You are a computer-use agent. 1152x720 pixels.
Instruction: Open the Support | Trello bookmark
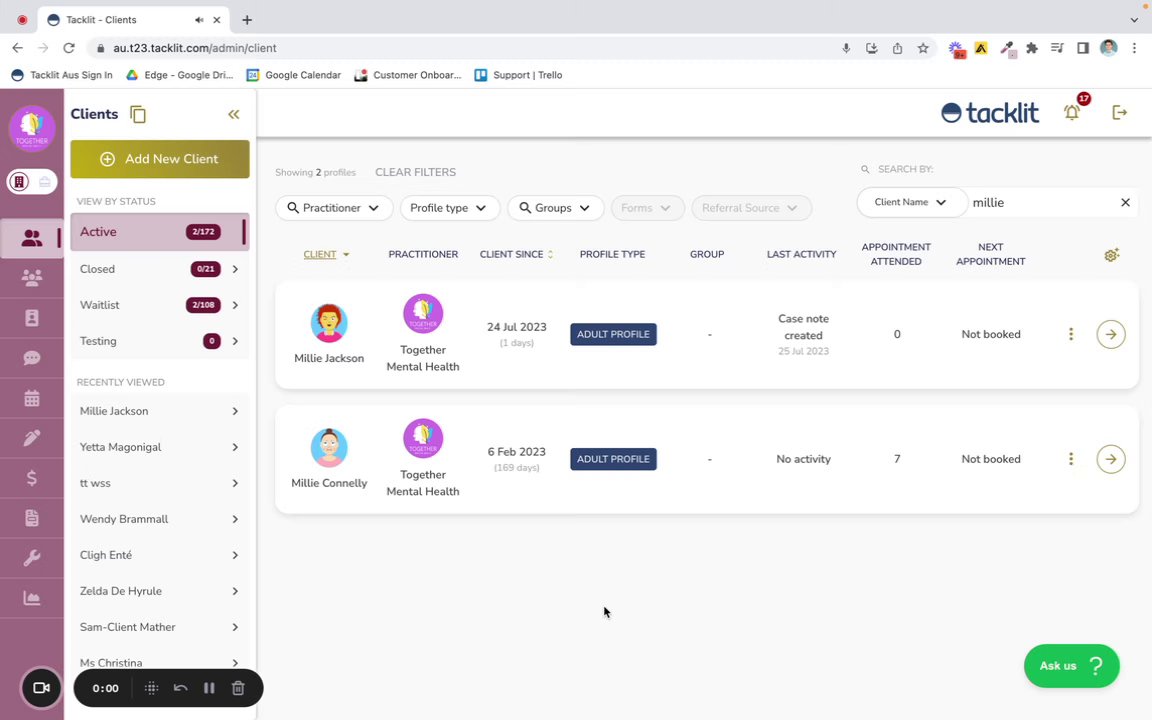click(x=519, y=75)
